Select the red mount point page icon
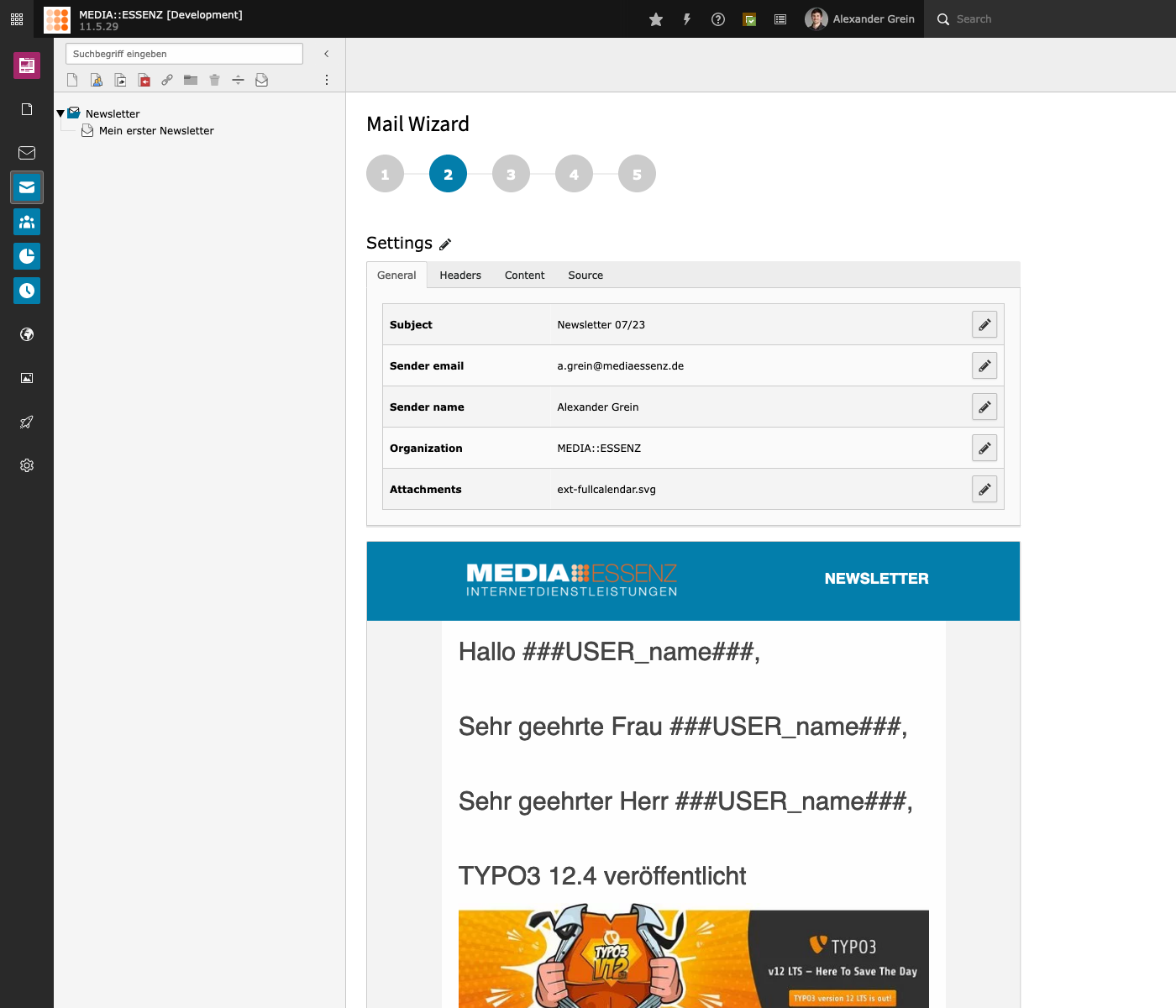The height and width of the screenshot is (1008, 1176). coord(144,80)
